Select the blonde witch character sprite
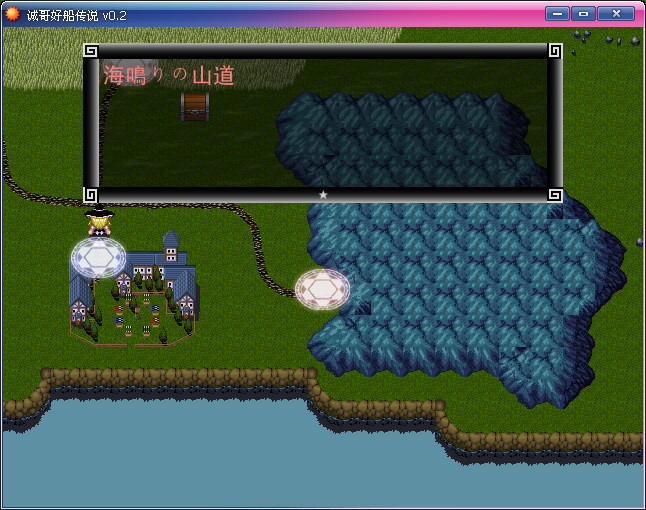This screenshot has height=510, width=646. pos(99,221)
